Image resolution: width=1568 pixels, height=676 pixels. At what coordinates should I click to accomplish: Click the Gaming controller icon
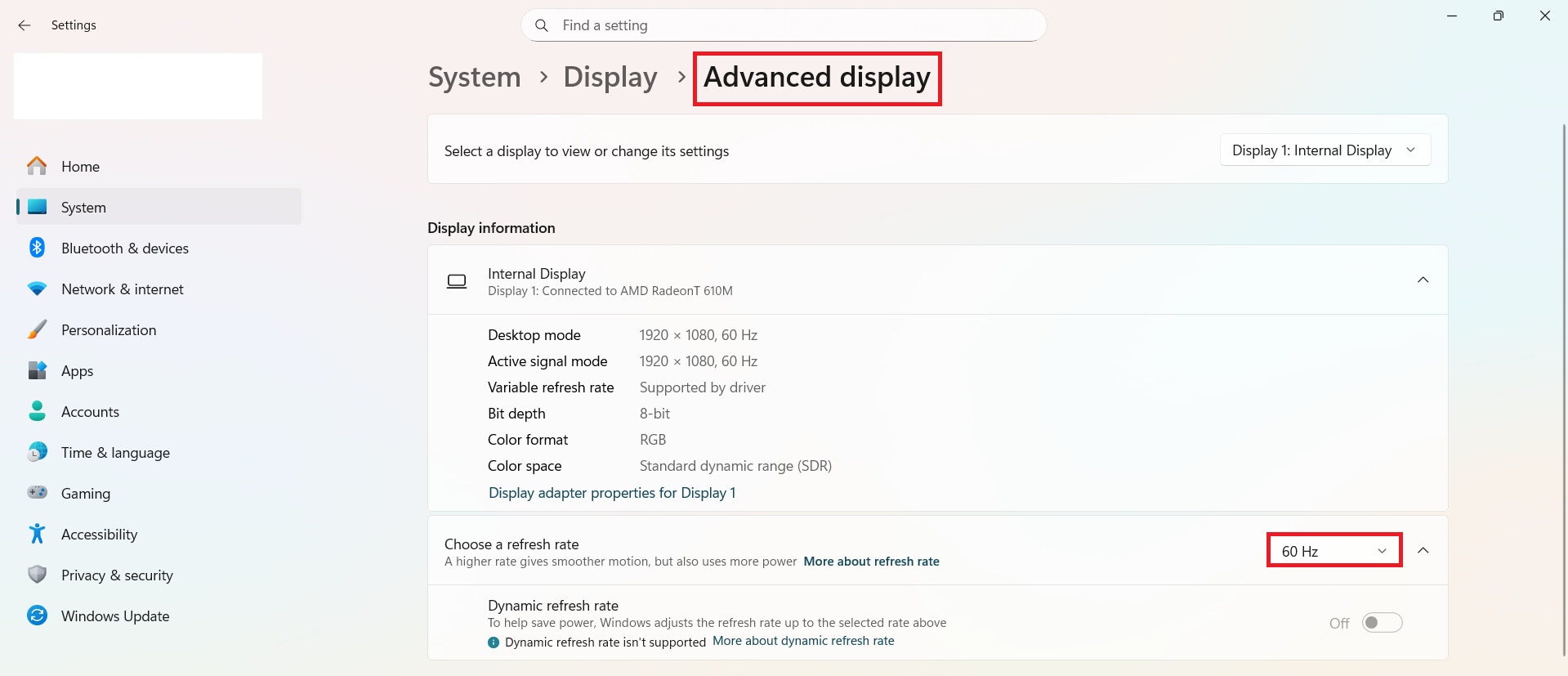[x=37, y=492]
